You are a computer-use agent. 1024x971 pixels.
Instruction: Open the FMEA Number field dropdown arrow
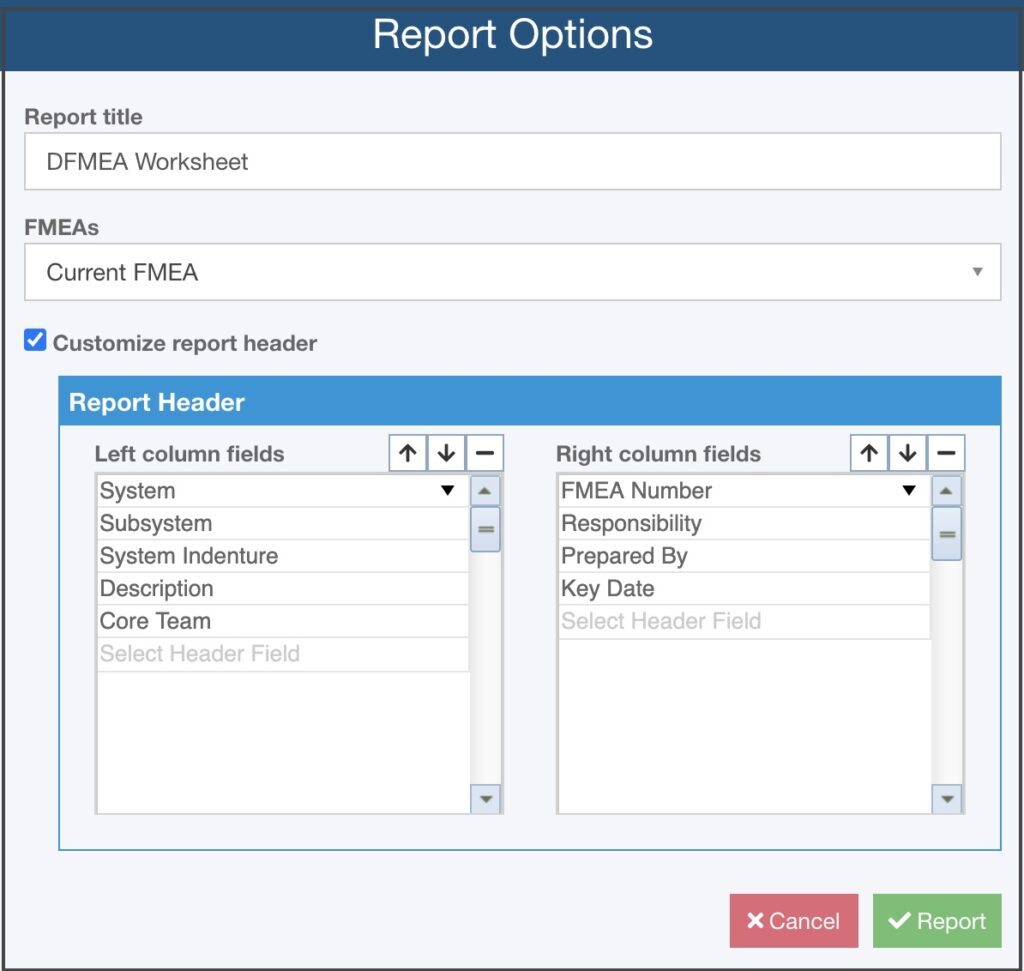tap(909, 490)
